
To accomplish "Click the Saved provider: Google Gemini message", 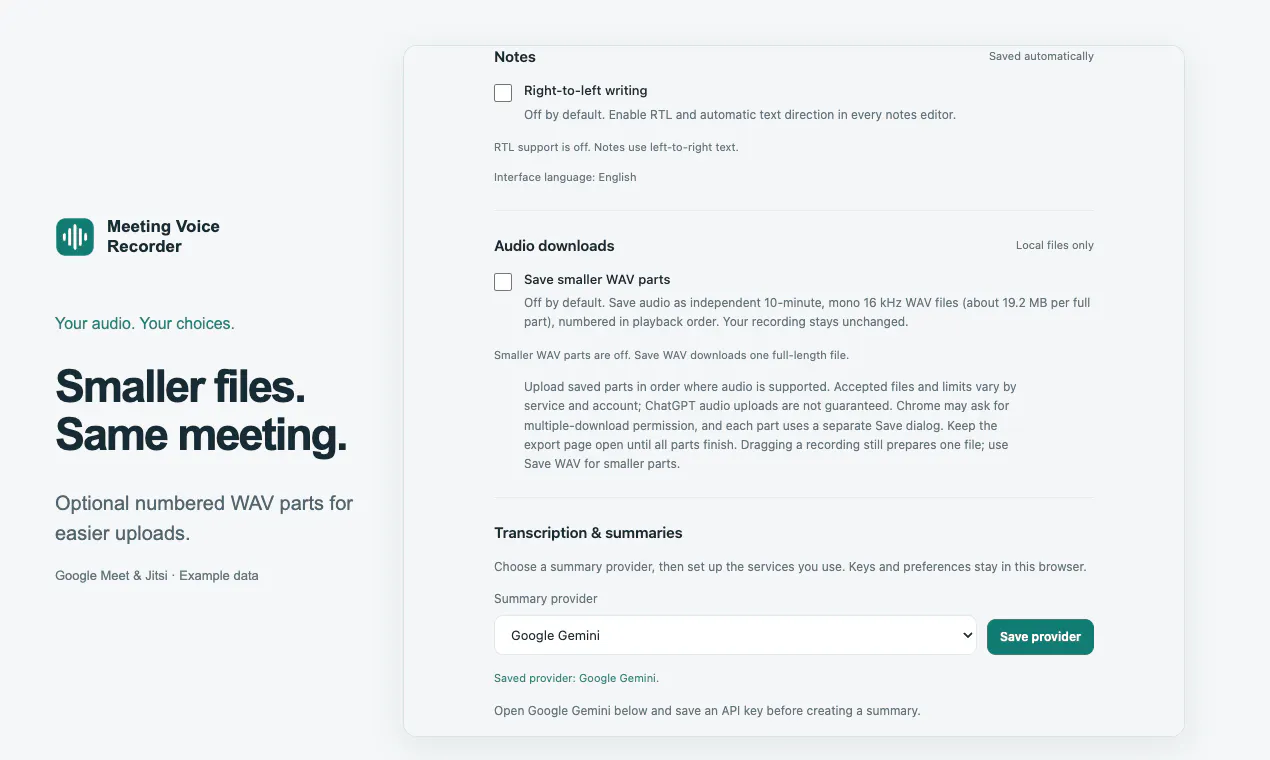I will (576, 678).
